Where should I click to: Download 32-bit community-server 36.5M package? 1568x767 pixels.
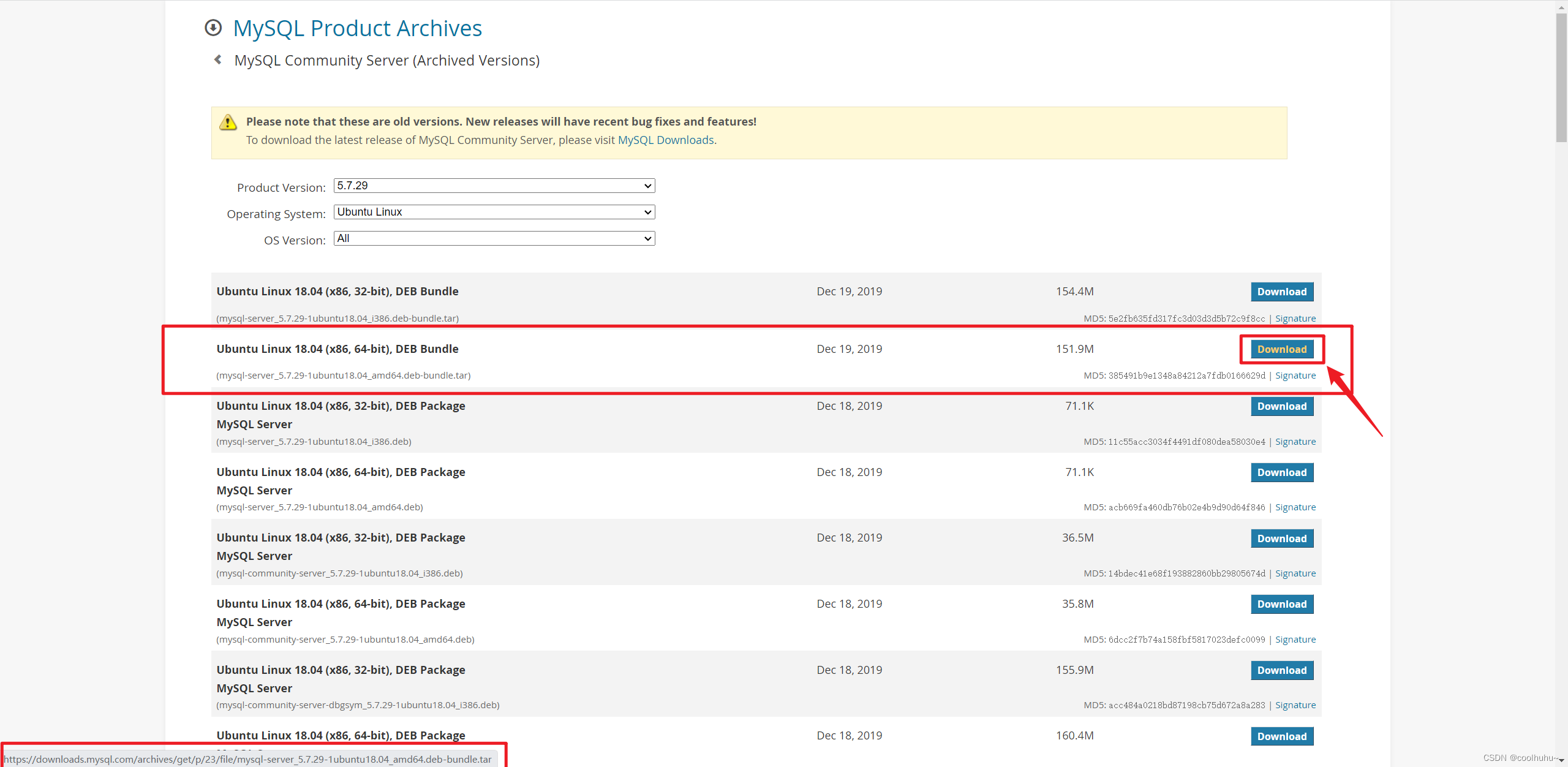click(x=1281, y=539)
